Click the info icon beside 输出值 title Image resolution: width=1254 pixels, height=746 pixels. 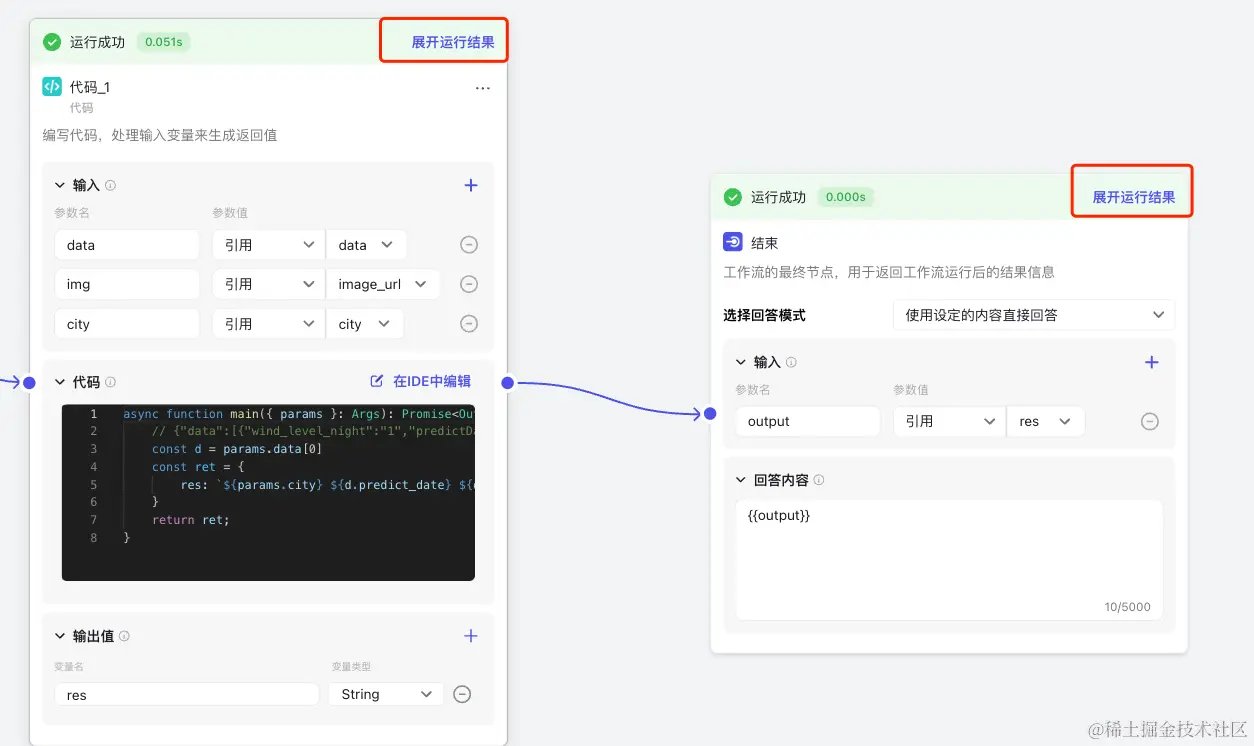click(x=124, y=636)
